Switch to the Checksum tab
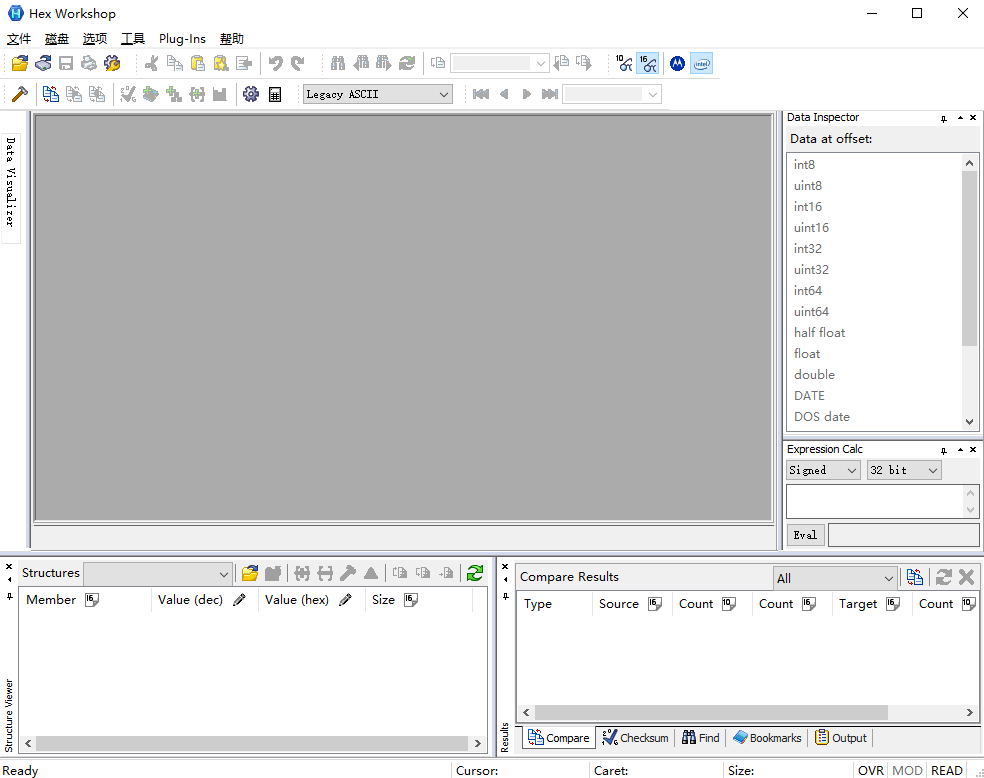Screen dimensions: 984x778 click(635, 738)
